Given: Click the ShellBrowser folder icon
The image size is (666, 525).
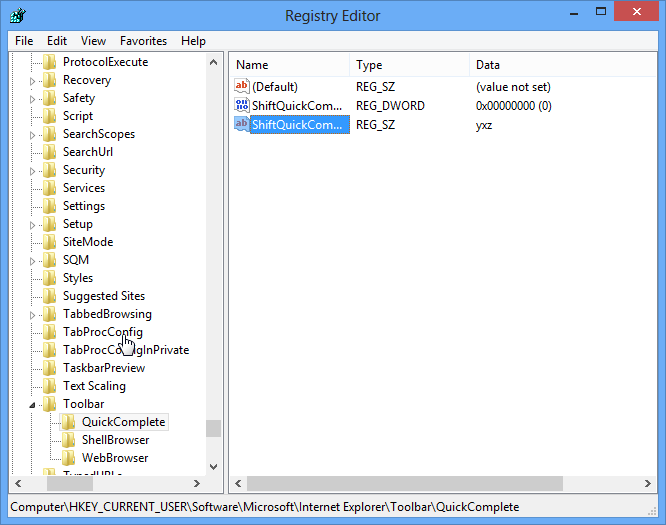Looking at the screenshot, I should (69, 440).
